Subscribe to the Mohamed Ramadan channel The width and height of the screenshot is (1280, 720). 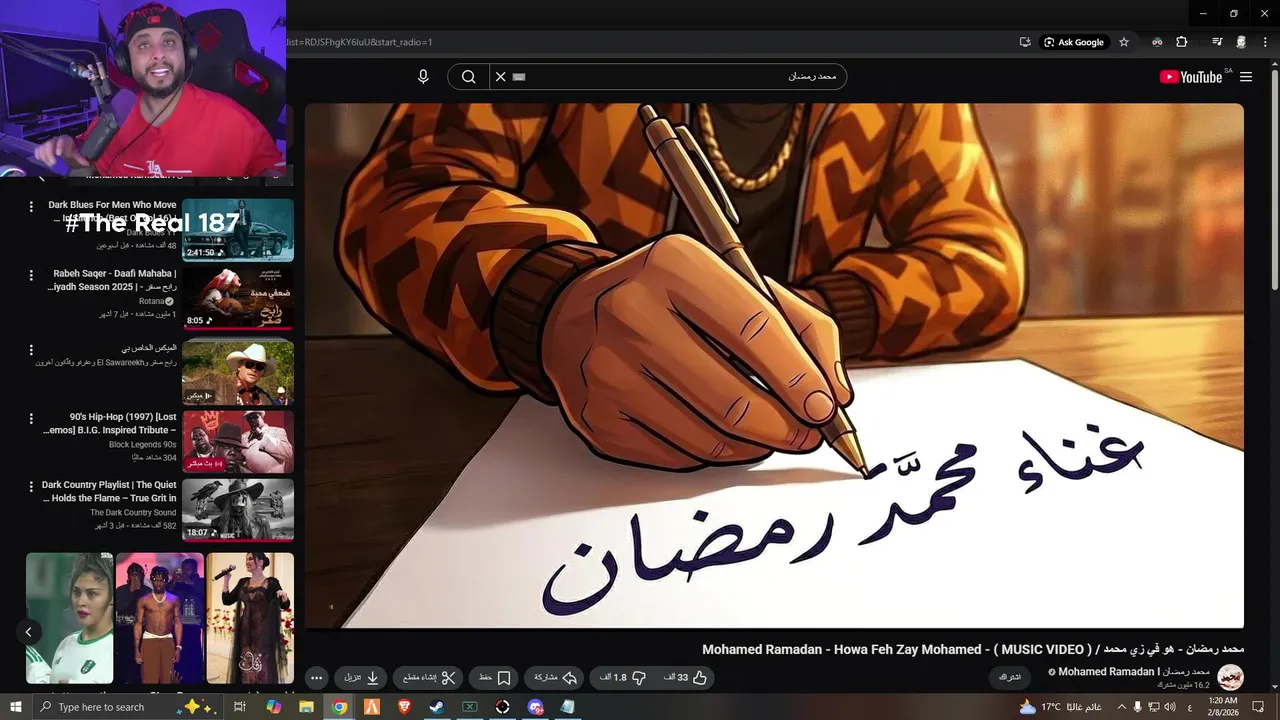click(x=1010, y=678)
